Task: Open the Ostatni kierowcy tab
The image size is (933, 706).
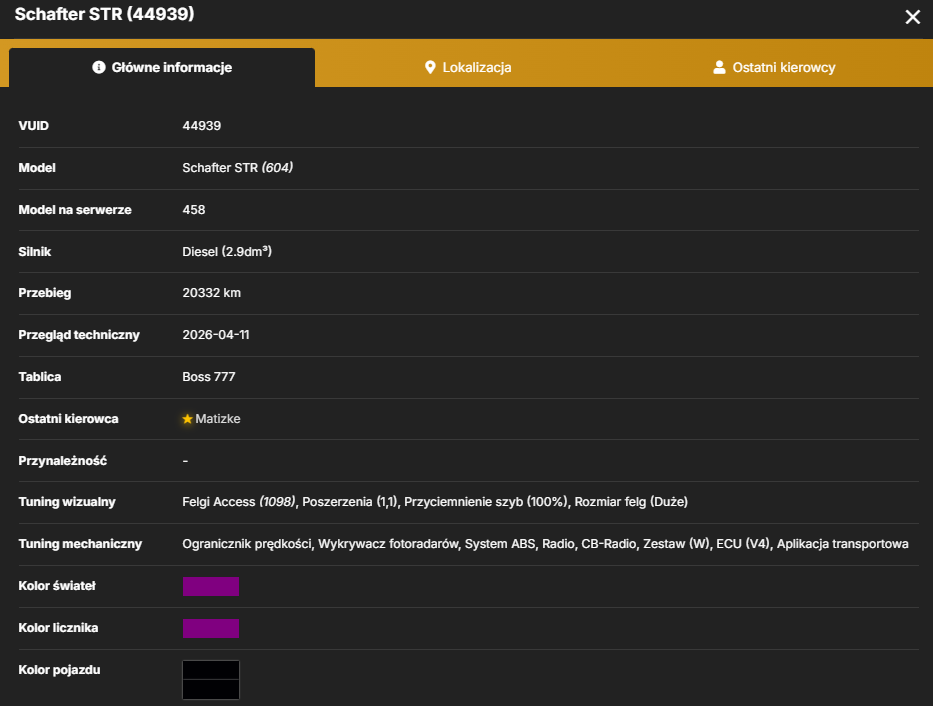Action: point(774,67)
